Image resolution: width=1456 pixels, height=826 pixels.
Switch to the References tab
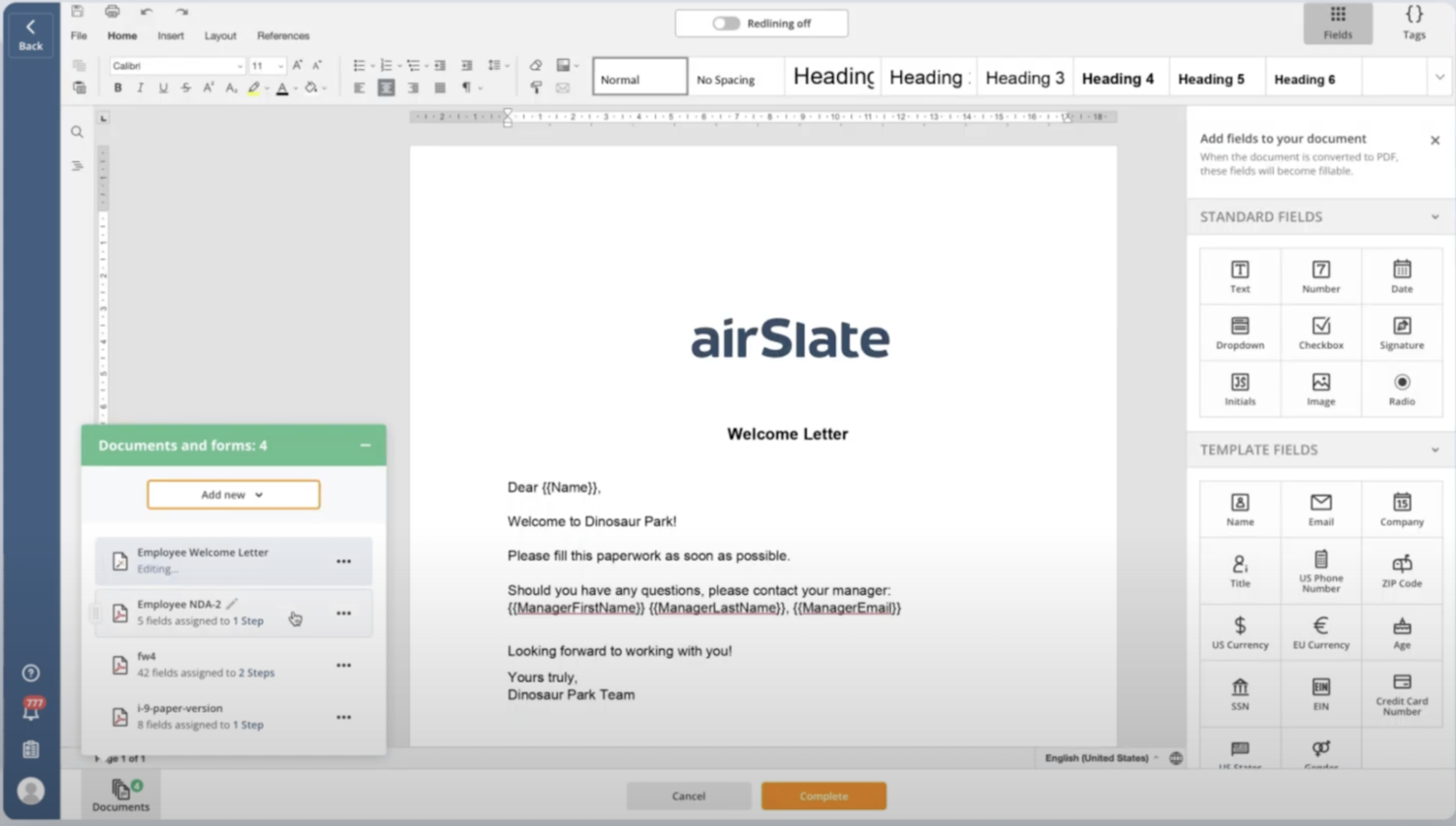(x=283, y=35)
